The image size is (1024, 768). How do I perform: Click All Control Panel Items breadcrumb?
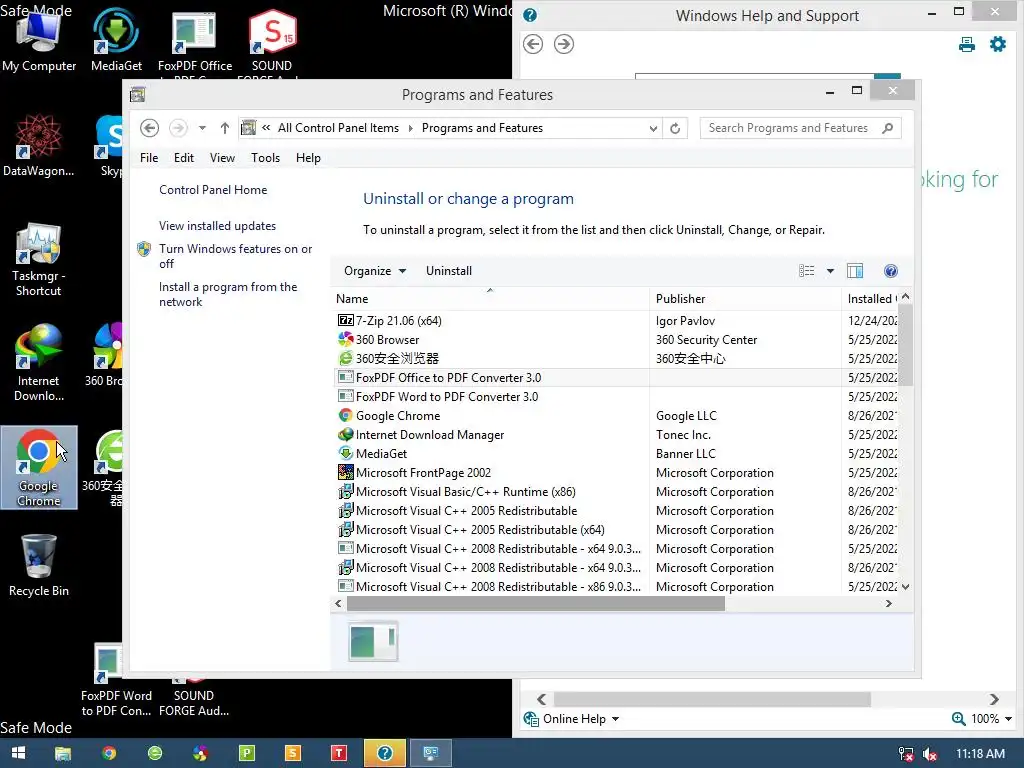338,128
